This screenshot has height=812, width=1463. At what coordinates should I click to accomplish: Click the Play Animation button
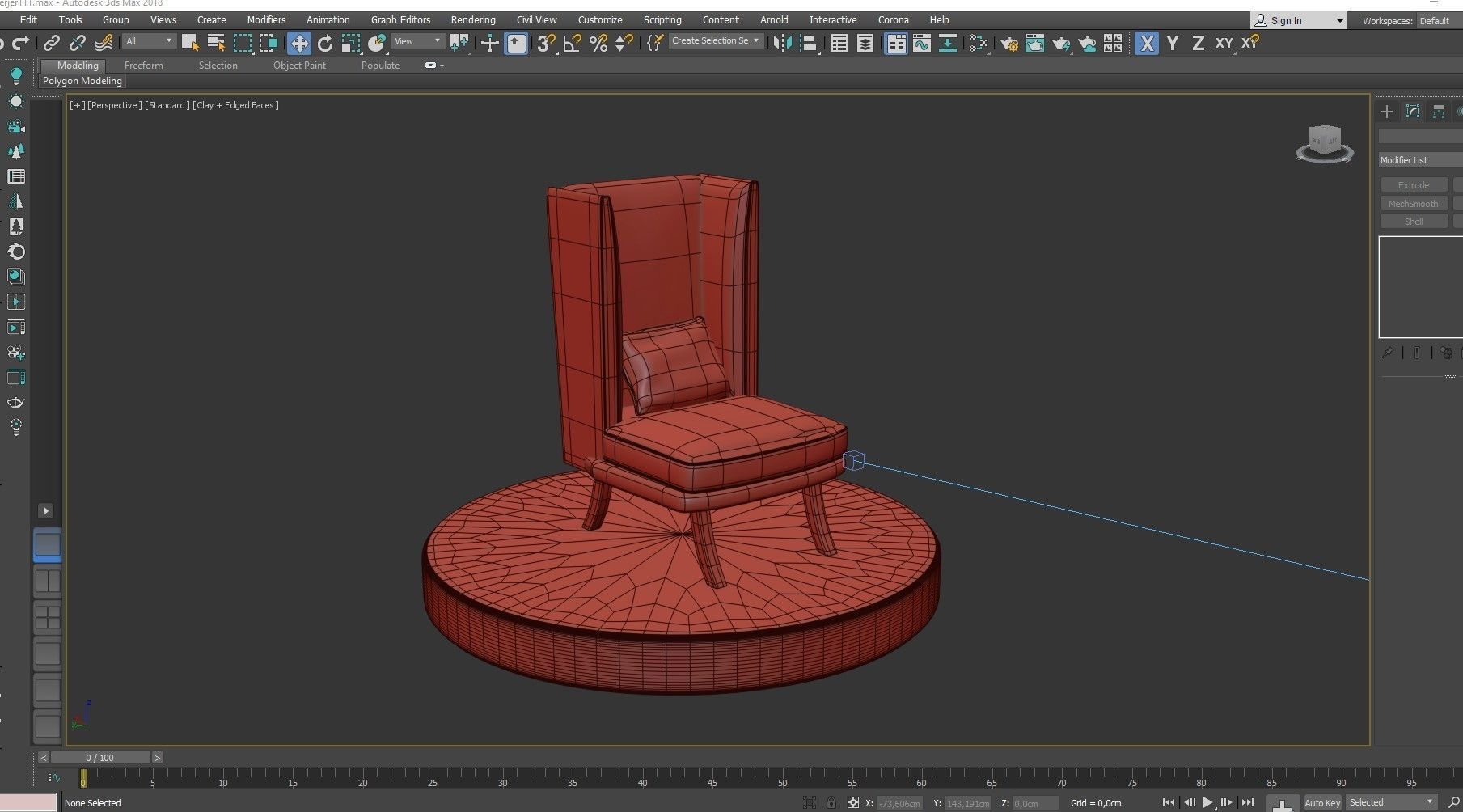(x=1207, y=802)
